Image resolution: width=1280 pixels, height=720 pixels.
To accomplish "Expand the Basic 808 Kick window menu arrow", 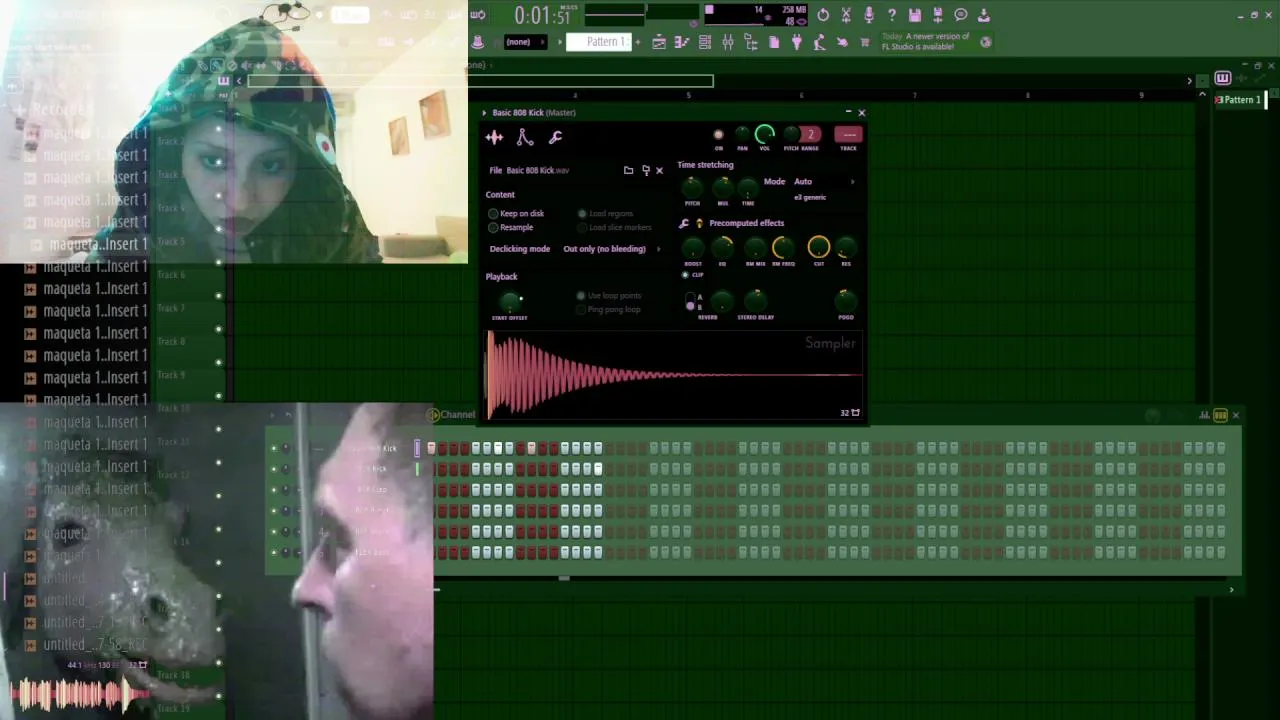I will tap(484, 113).
